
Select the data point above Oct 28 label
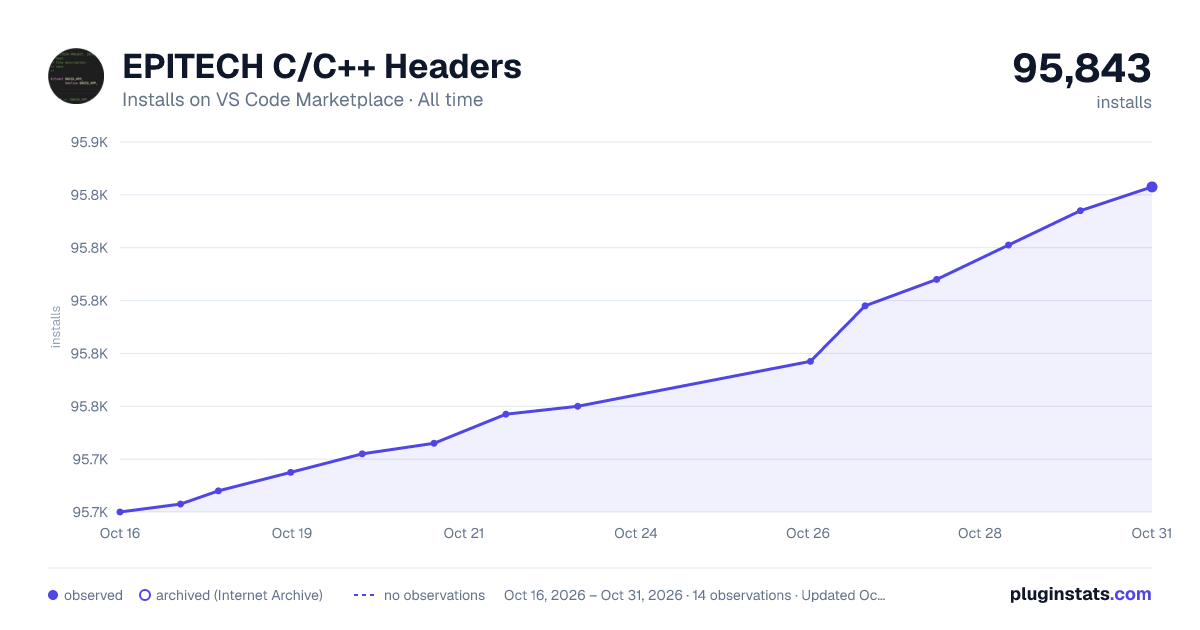click(x=1008, y=245)
